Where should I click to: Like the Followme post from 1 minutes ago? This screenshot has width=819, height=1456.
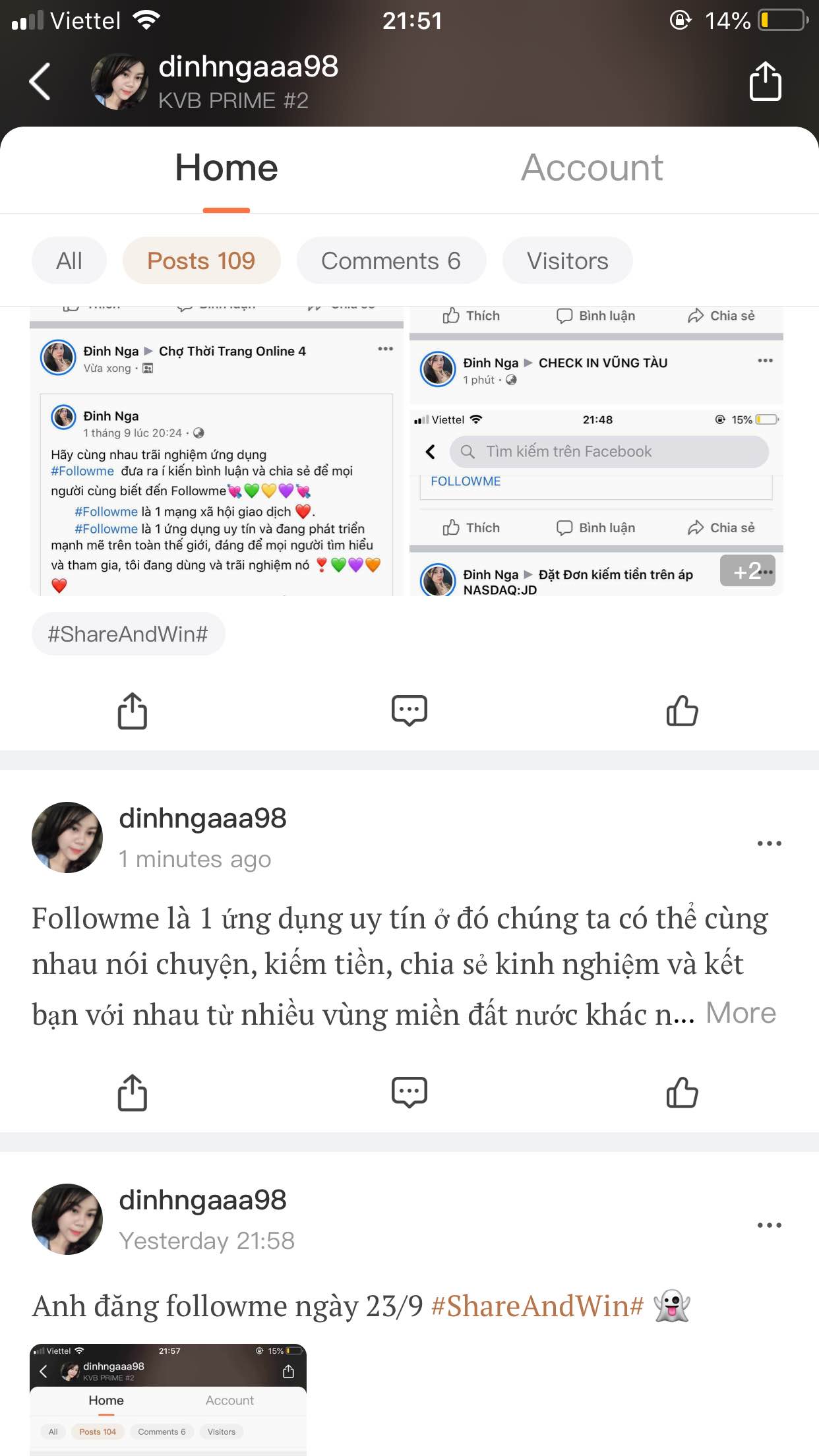coord(682,1093)
